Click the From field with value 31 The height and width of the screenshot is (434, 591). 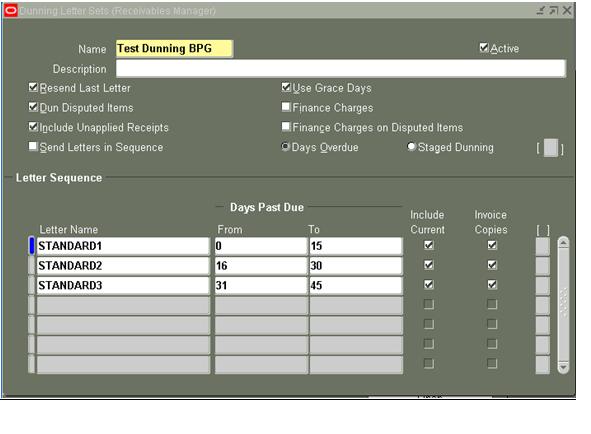(x=261, y=285)
